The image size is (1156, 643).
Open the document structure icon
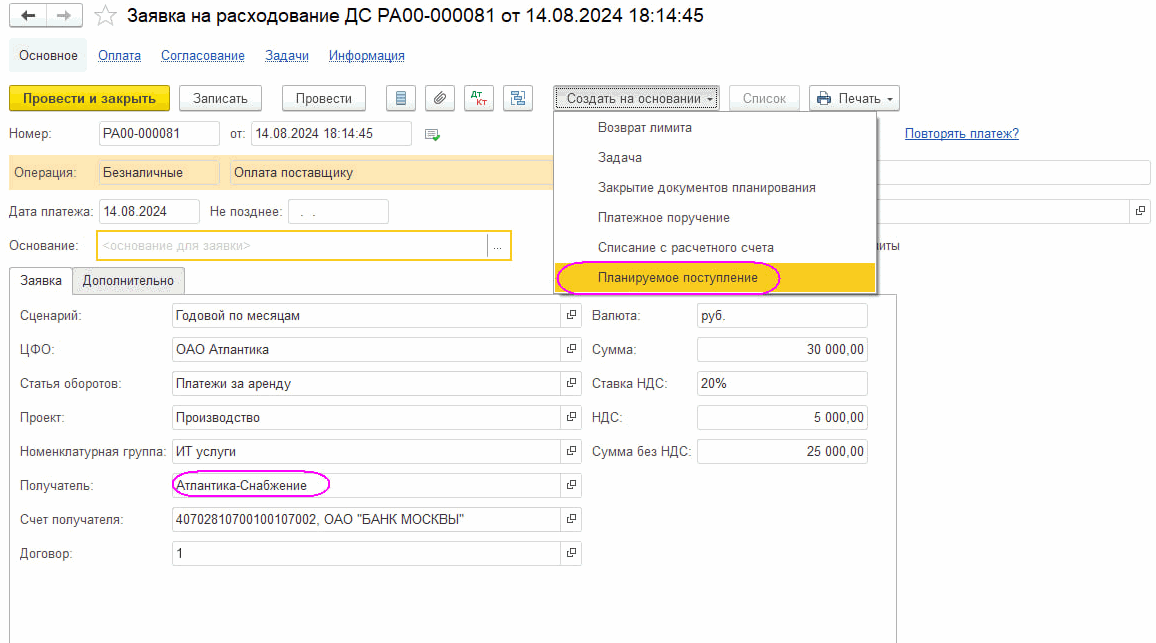click(x=518, y=98)
